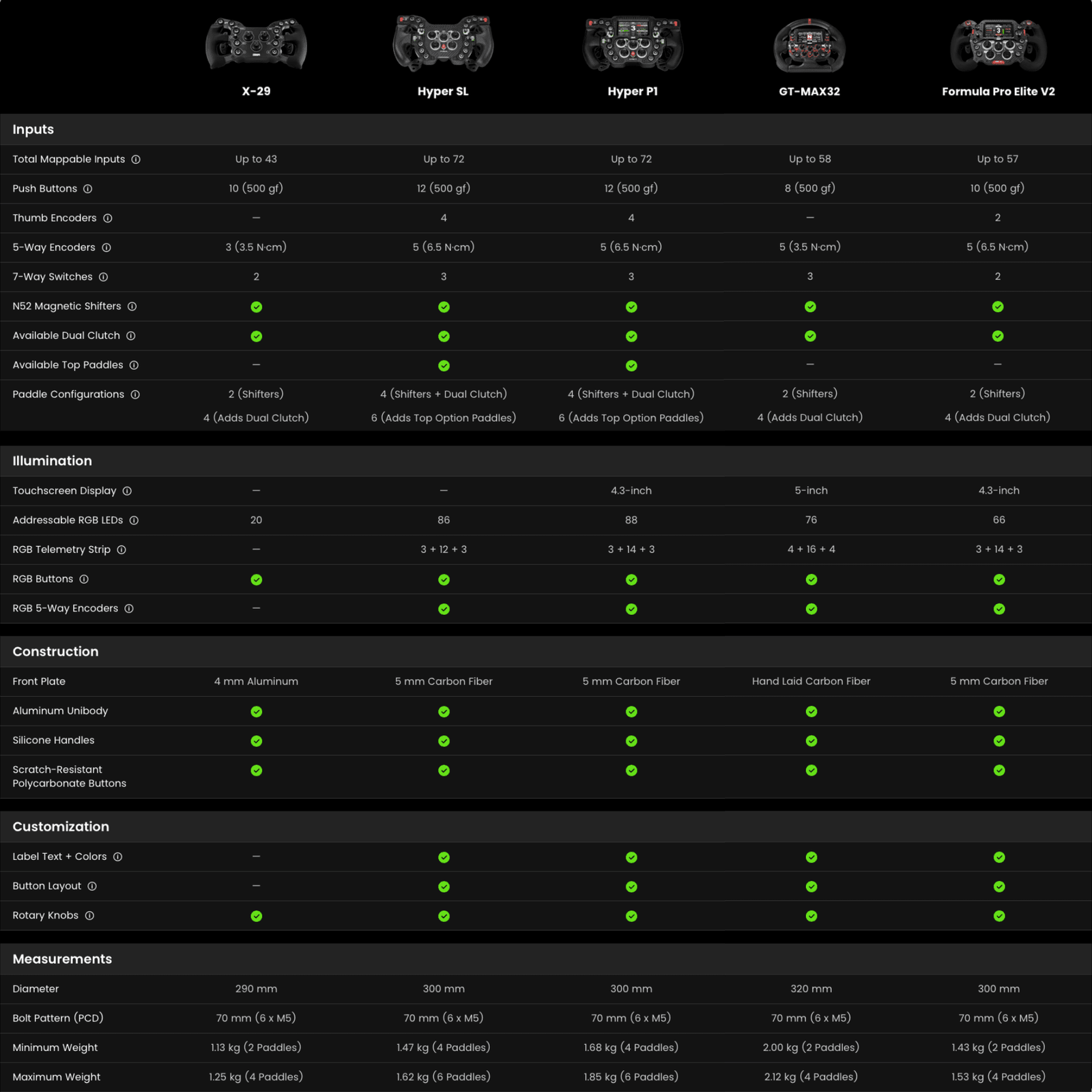Click the Measurements section header
Screen dimensions: 1092x1092
[x=62, y=960]
